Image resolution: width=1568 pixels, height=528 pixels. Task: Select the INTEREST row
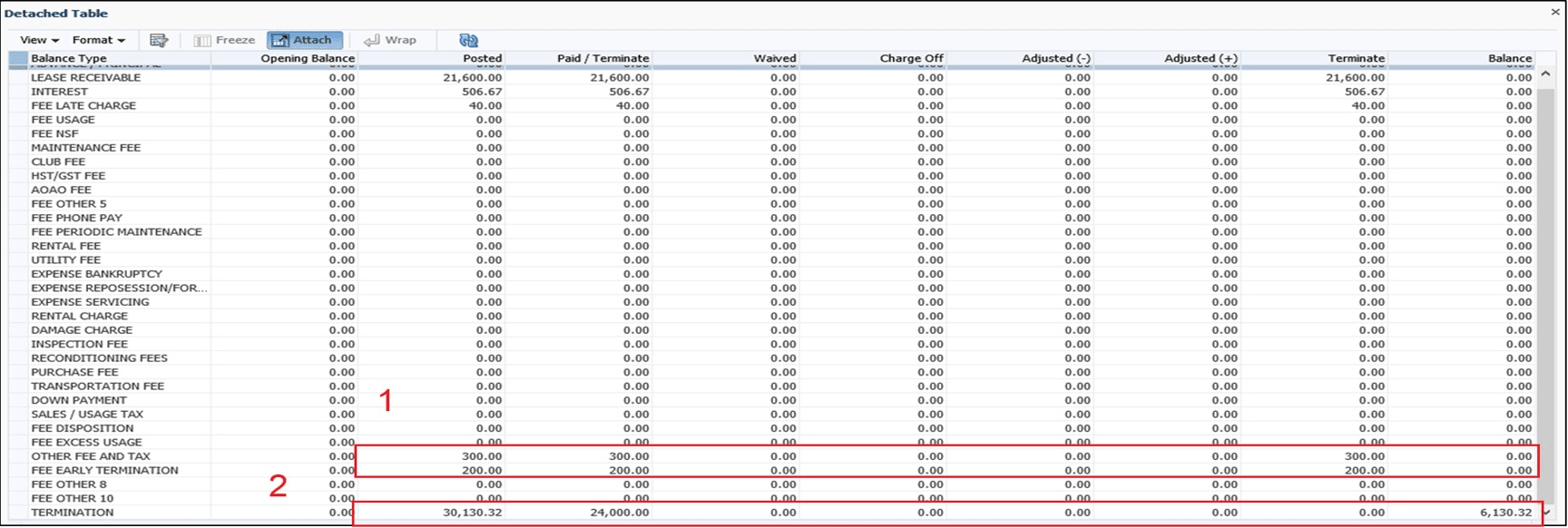click(771, 92)
